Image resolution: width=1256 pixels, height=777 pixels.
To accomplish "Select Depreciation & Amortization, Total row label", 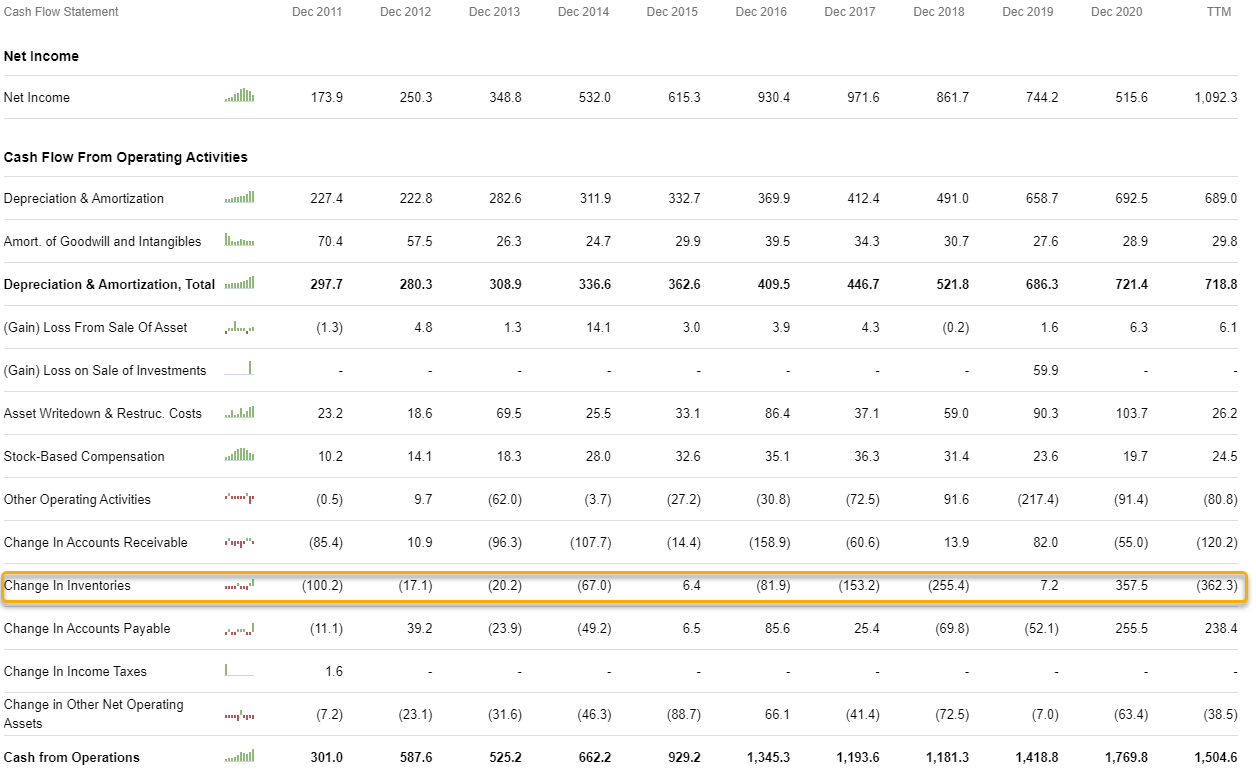I will [109, 284].
